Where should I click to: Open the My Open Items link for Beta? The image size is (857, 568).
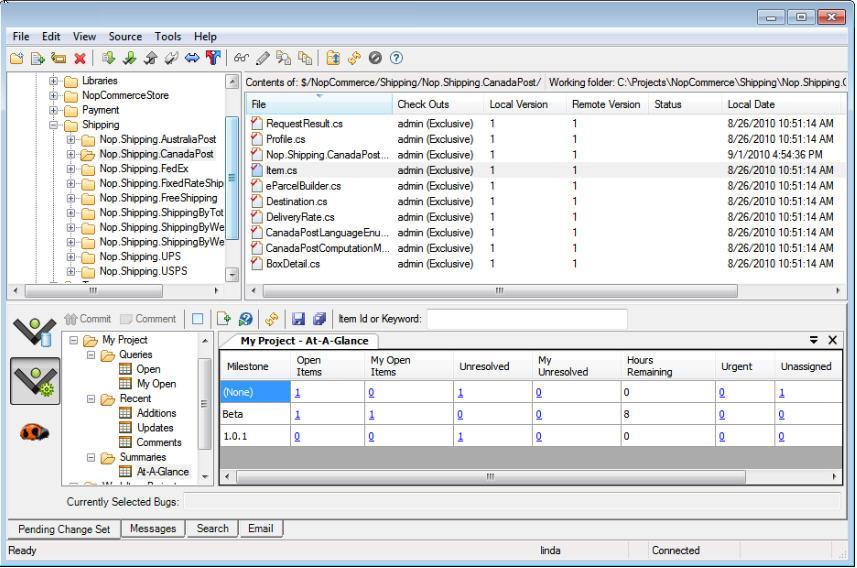(371, 415)
